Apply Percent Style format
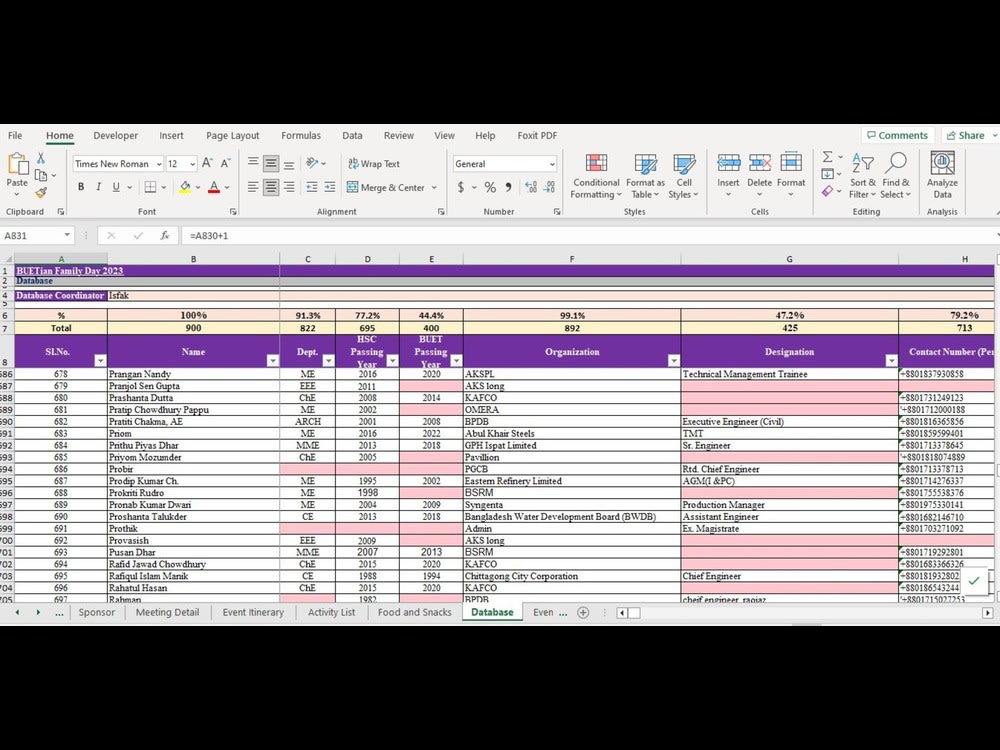 pyautogui.click(x=490, y=188)
